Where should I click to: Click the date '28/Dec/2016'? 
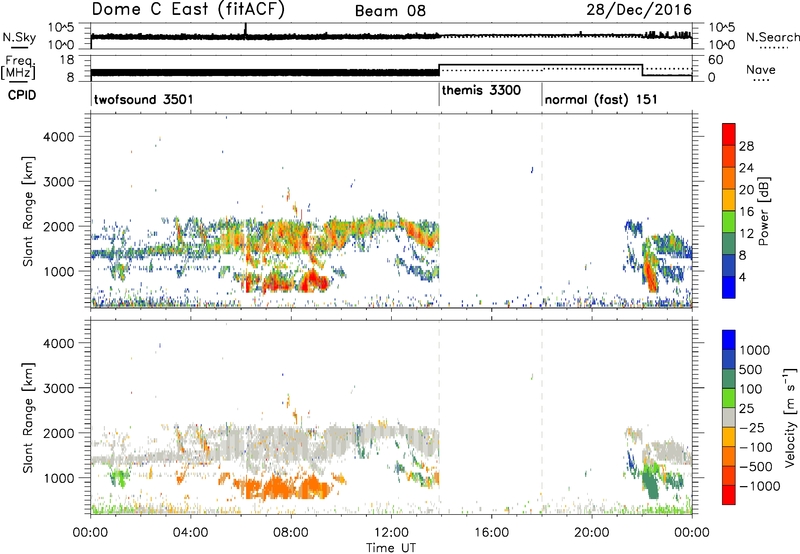point(639,10)
